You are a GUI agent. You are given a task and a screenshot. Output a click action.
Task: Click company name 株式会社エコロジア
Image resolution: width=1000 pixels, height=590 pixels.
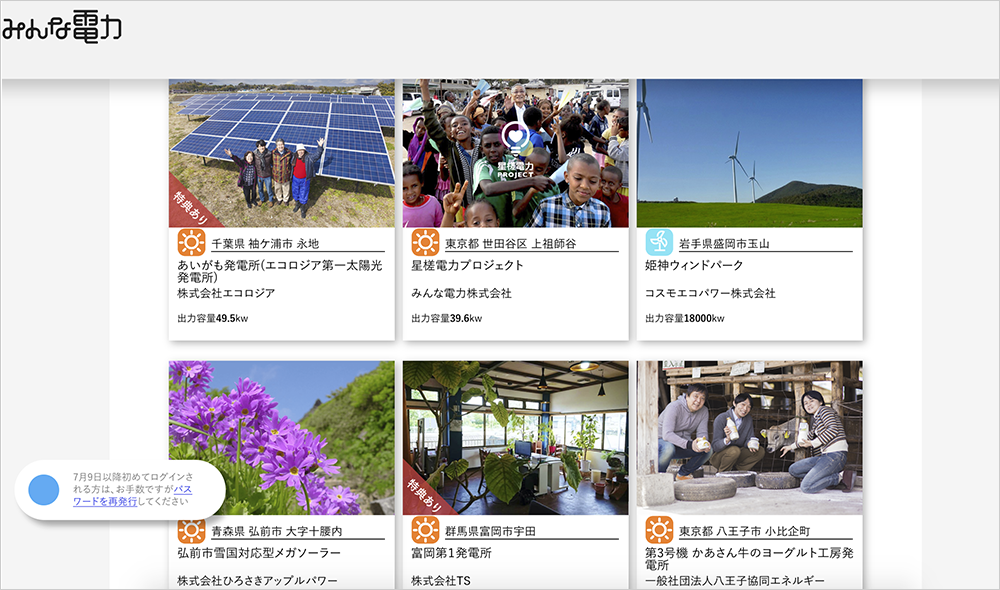(x=226, y=293)
